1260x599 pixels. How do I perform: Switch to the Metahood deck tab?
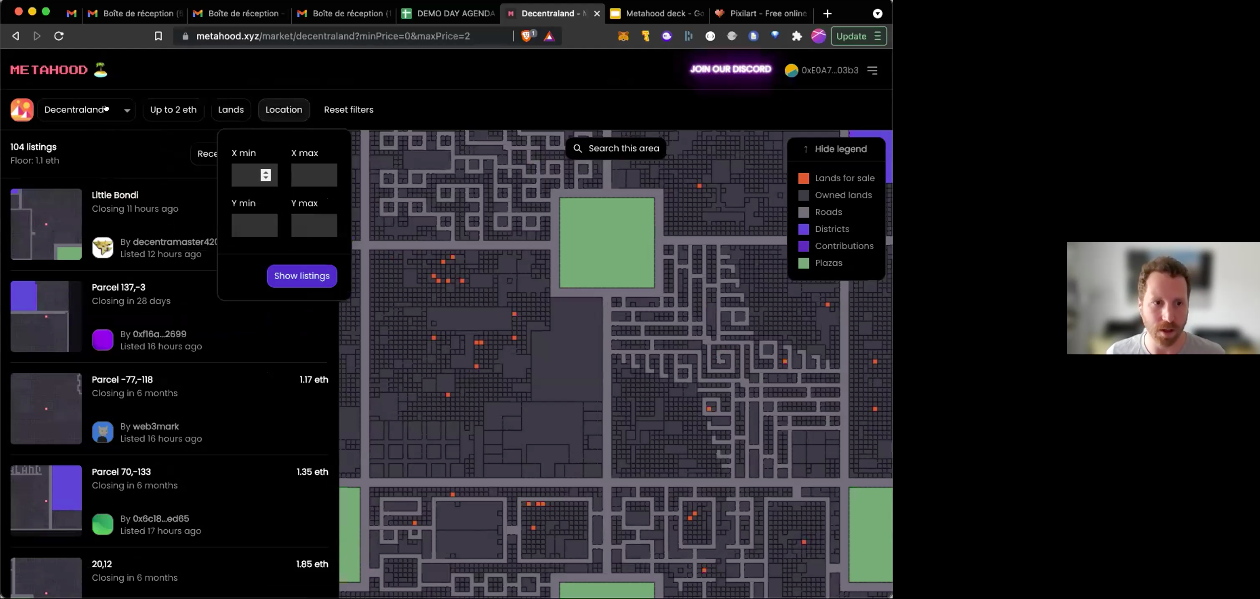pyautogui.click(x=656, y=13)
